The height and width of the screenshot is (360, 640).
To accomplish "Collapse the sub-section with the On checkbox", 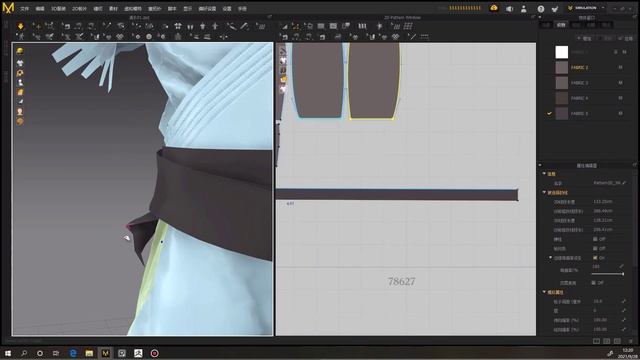I will pyautogui.click(x=550, y=258).
